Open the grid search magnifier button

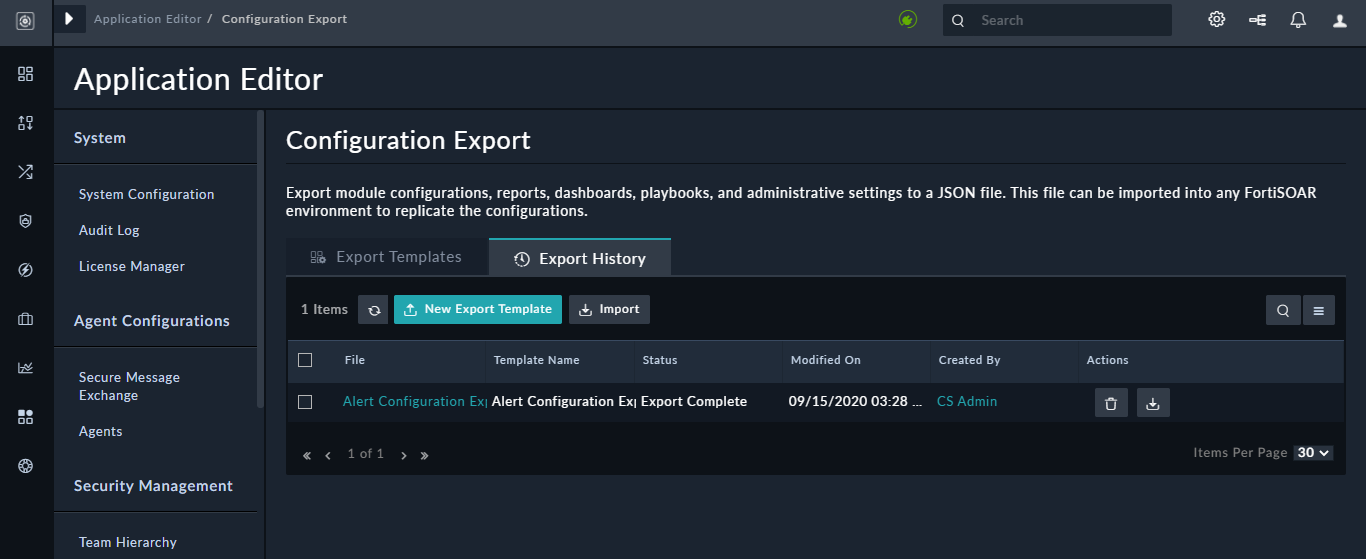point(1283,310)
